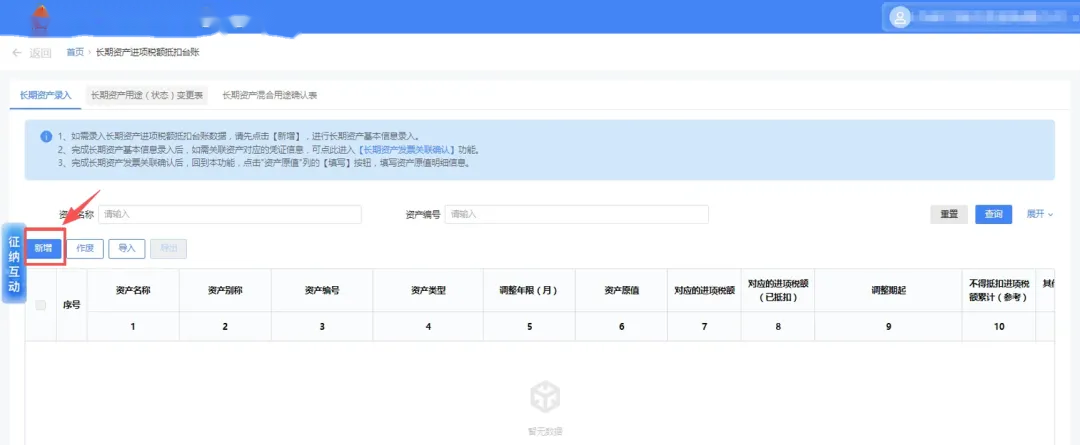Viewport: 1080px width, 445px height.
Task: Focus the 资产名称 input field
Action: pos(229,214)
